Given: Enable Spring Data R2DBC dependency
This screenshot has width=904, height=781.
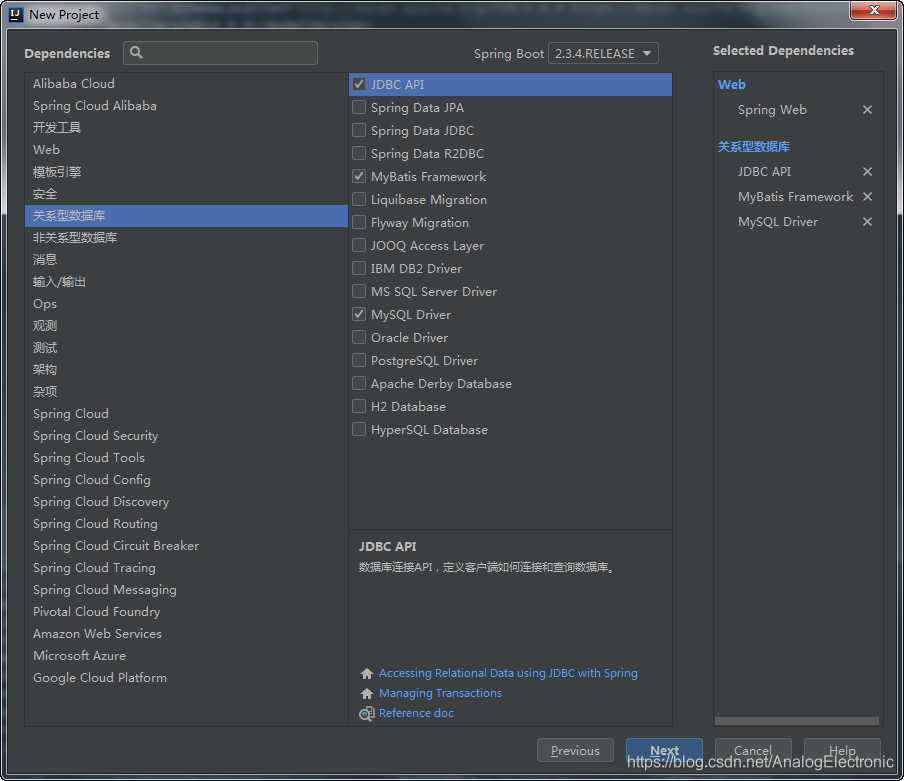Looking at the screenshot, I should (359, 153).
